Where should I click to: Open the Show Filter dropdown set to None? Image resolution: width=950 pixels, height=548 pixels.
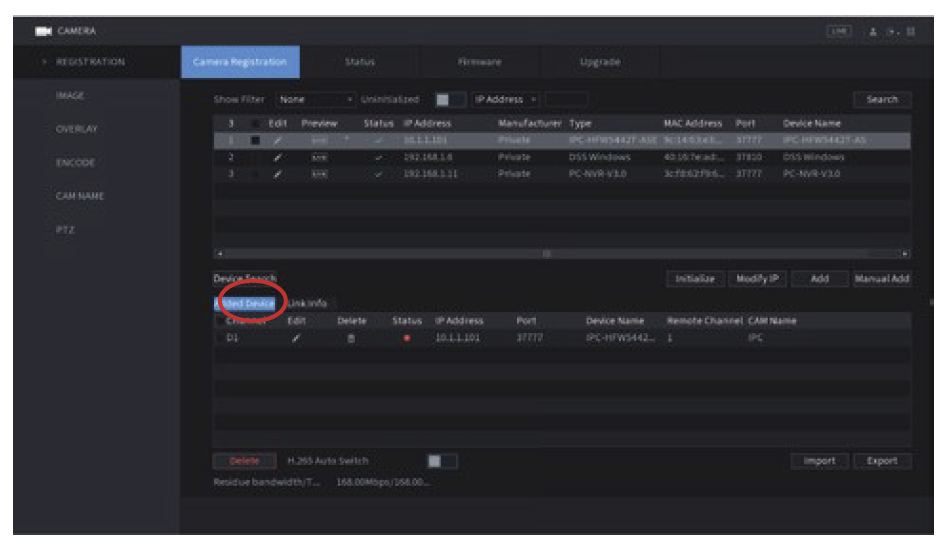coord(316,100)
